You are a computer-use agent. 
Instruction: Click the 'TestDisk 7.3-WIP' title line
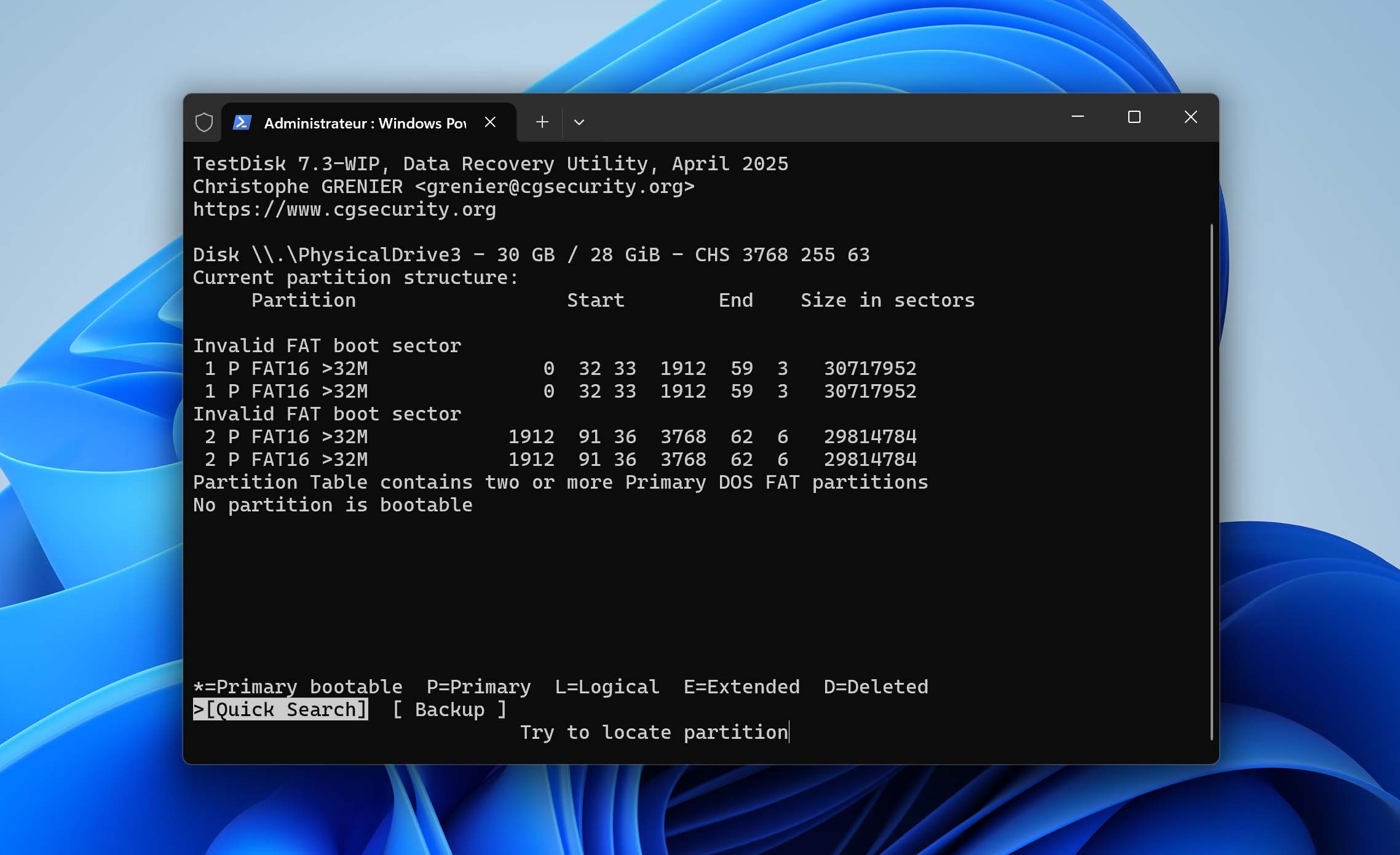[490, 164]
